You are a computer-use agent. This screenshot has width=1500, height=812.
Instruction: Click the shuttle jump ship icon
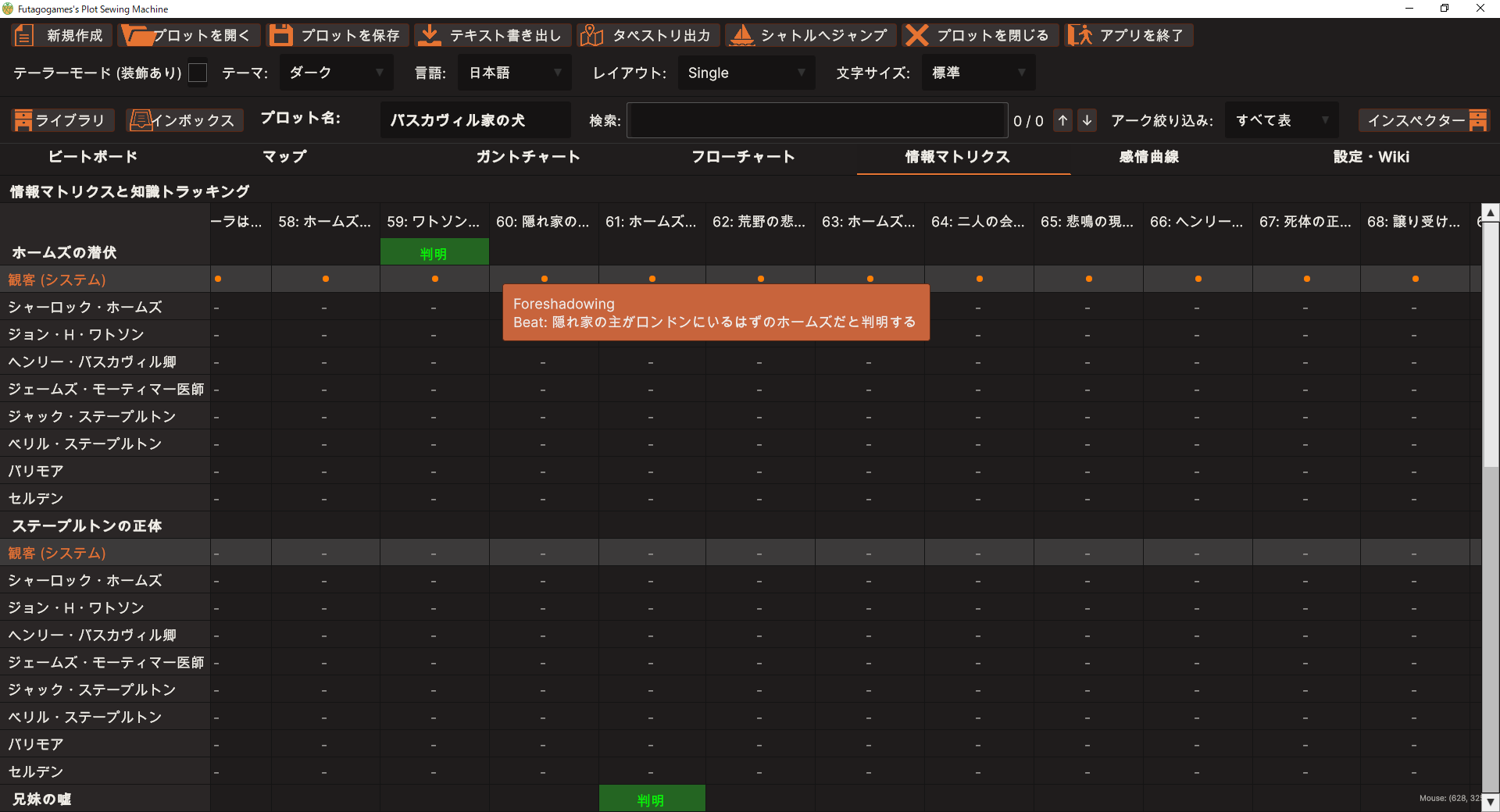[741, 35]
